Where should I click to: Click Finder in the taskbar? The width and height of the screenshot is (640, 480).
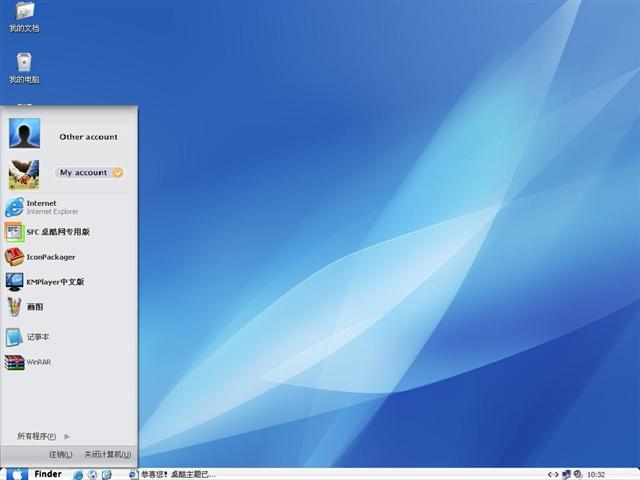(x=47, y=474)
